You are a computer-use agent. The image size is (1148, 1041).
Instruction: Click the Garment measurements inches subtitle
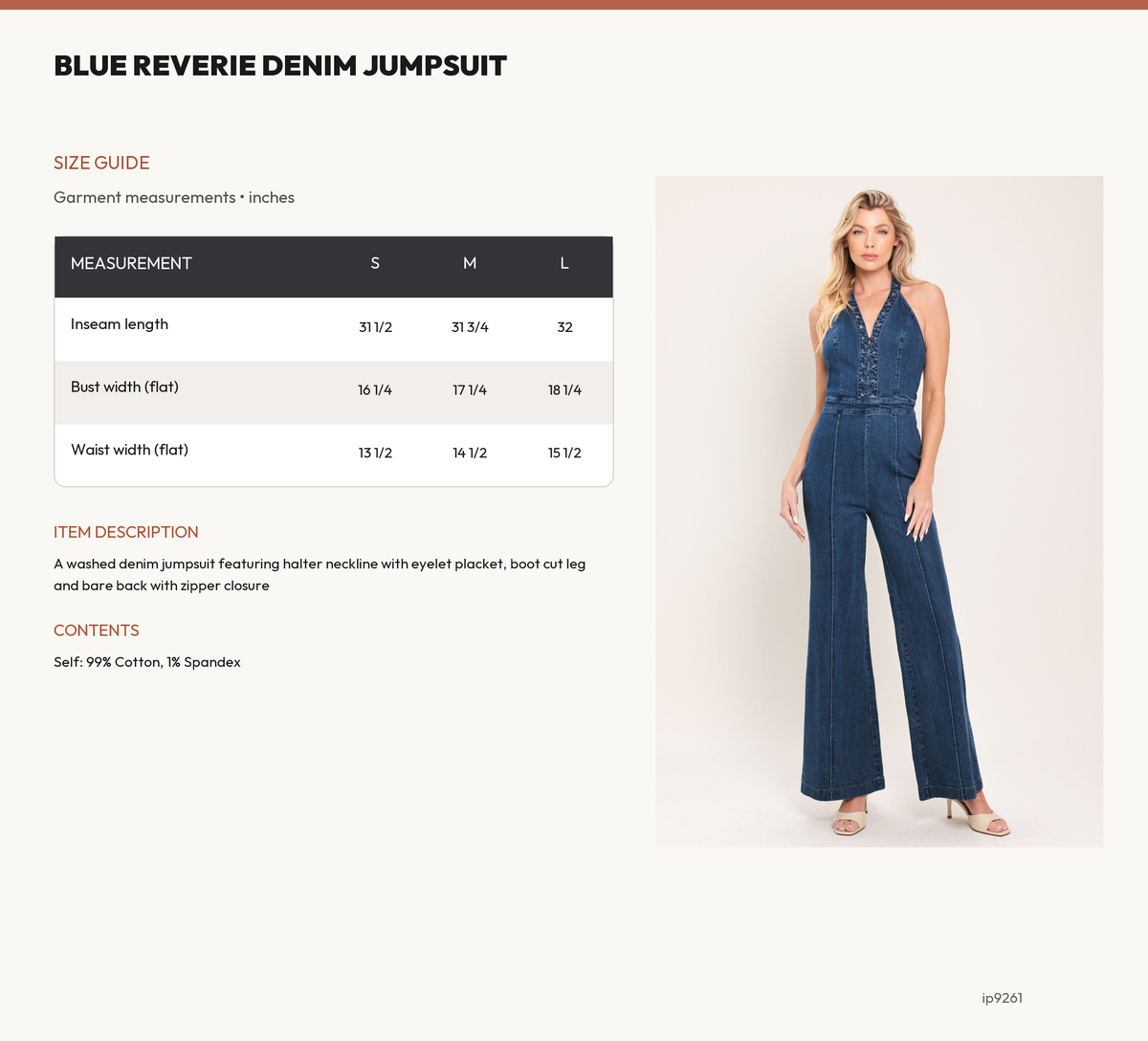174,197
